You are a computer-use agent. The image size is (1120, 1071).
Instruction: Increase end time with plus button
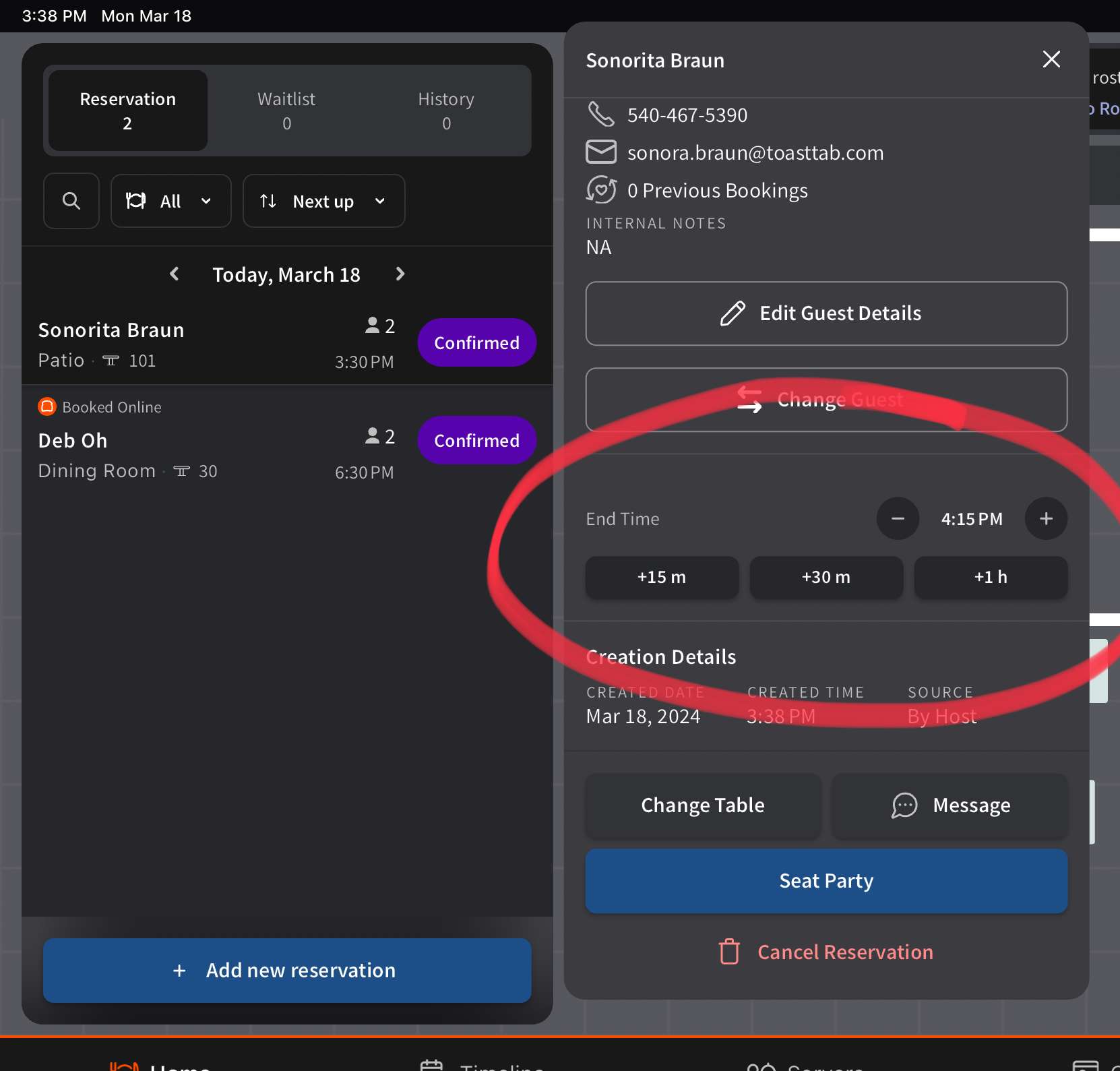tap(1046, 518)
